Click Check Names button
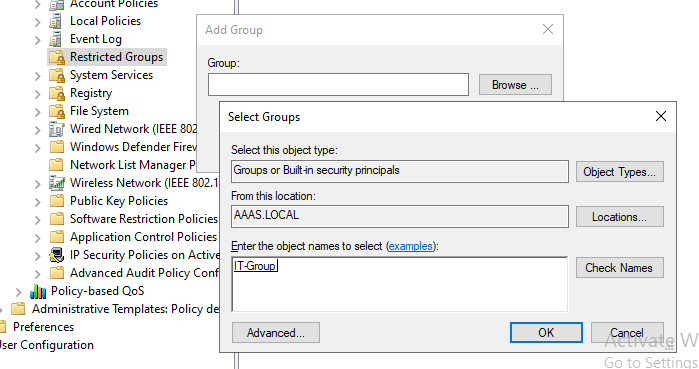Viewport: 699px width, 369px height. point(620,267)
